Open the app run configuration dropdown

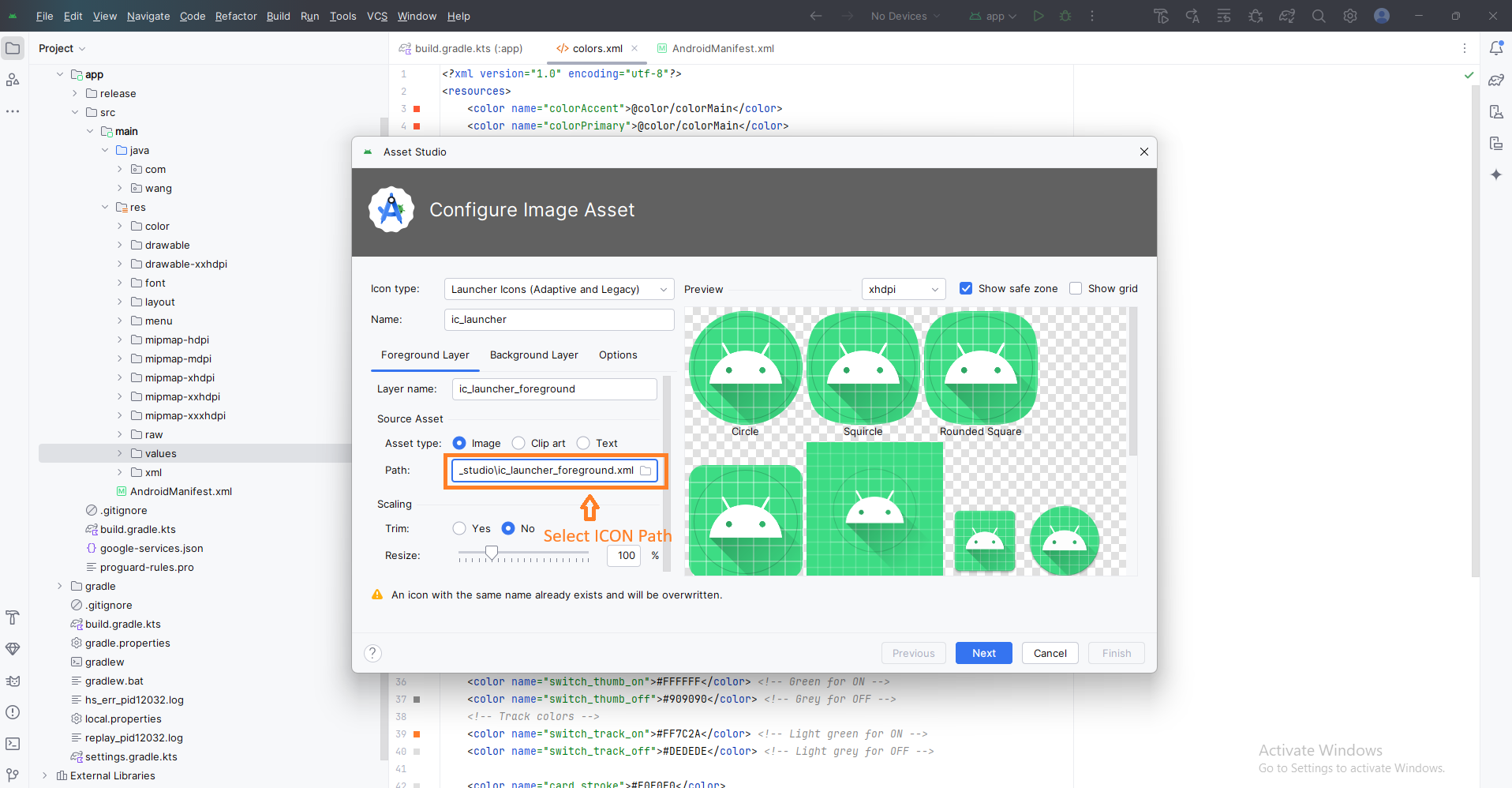coord(993,16)
